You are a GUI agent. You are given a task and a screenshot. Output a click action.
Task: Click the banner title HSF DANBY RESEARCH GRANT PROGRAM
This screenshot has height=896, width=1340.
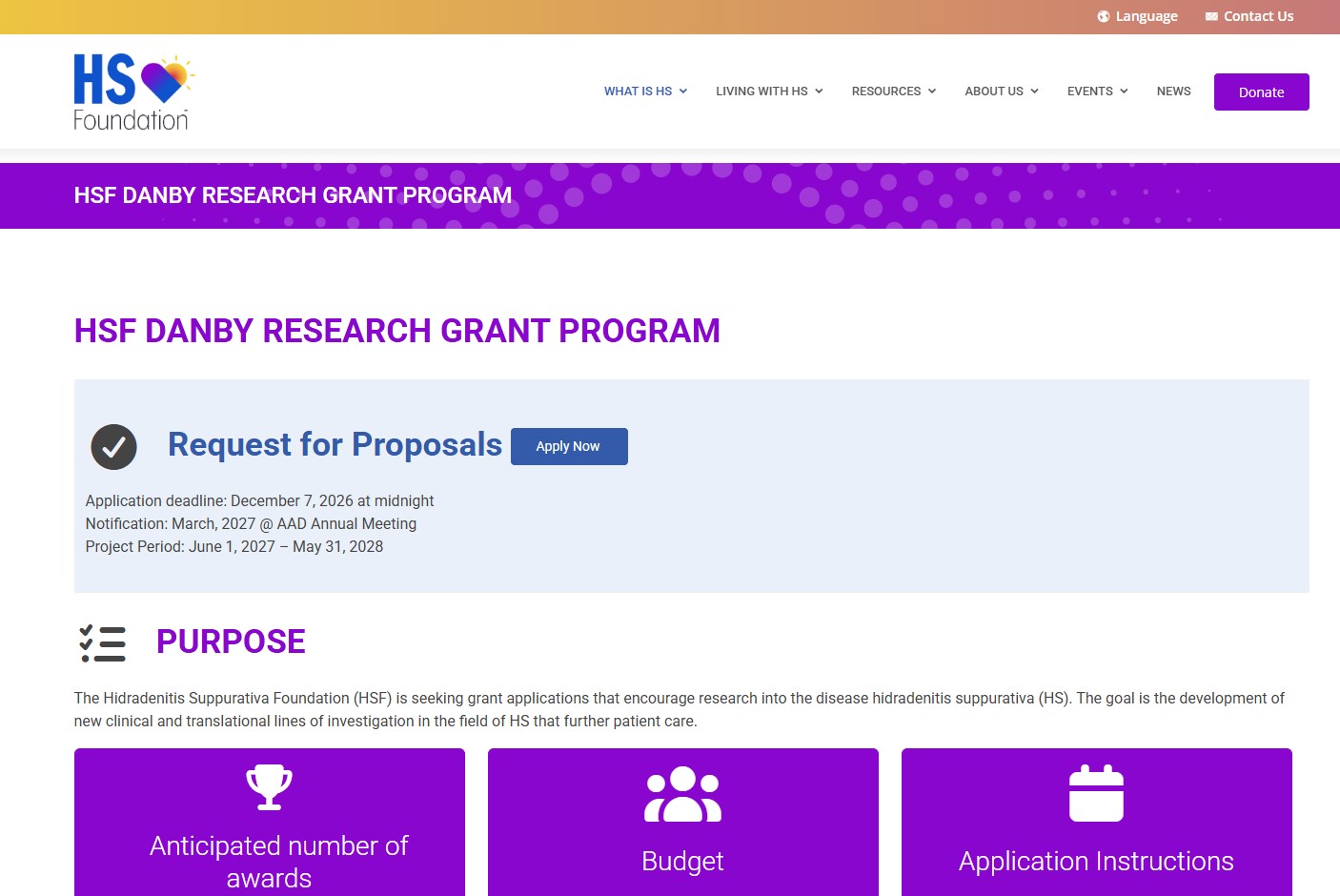tap(294, 195)
